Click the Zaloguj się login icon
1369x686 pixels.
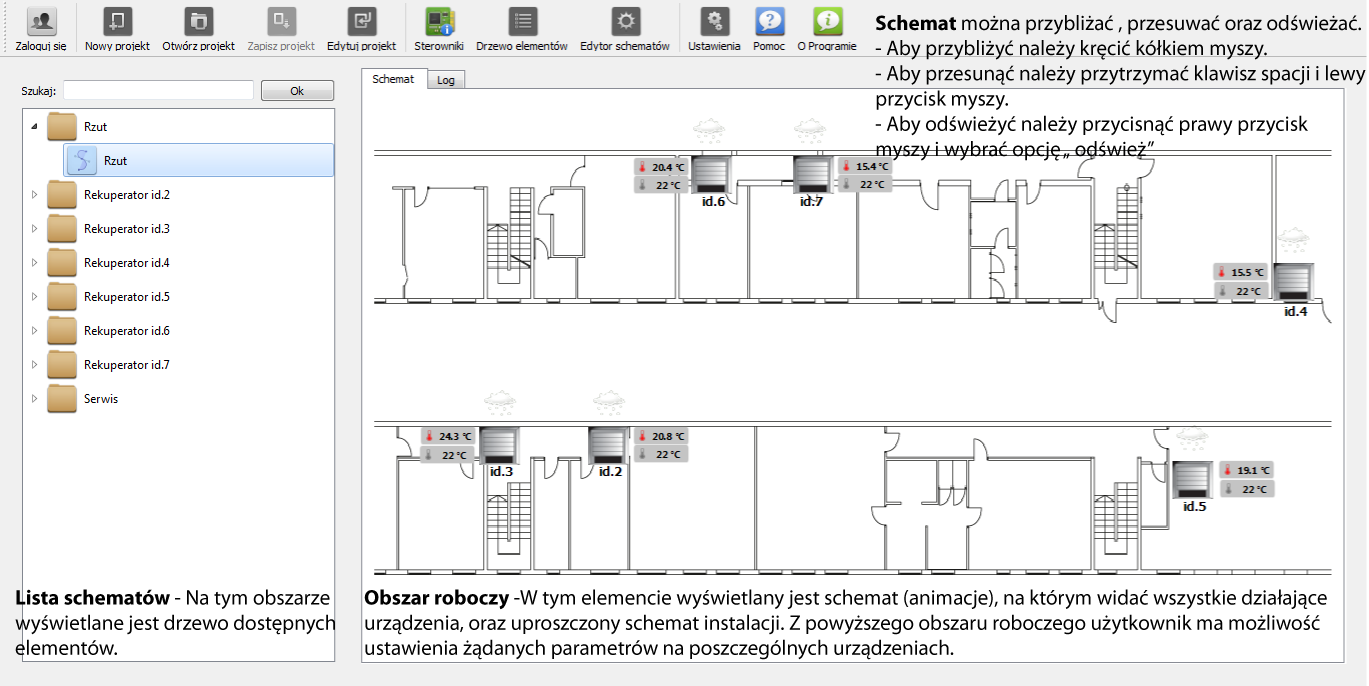click(41, 21)
